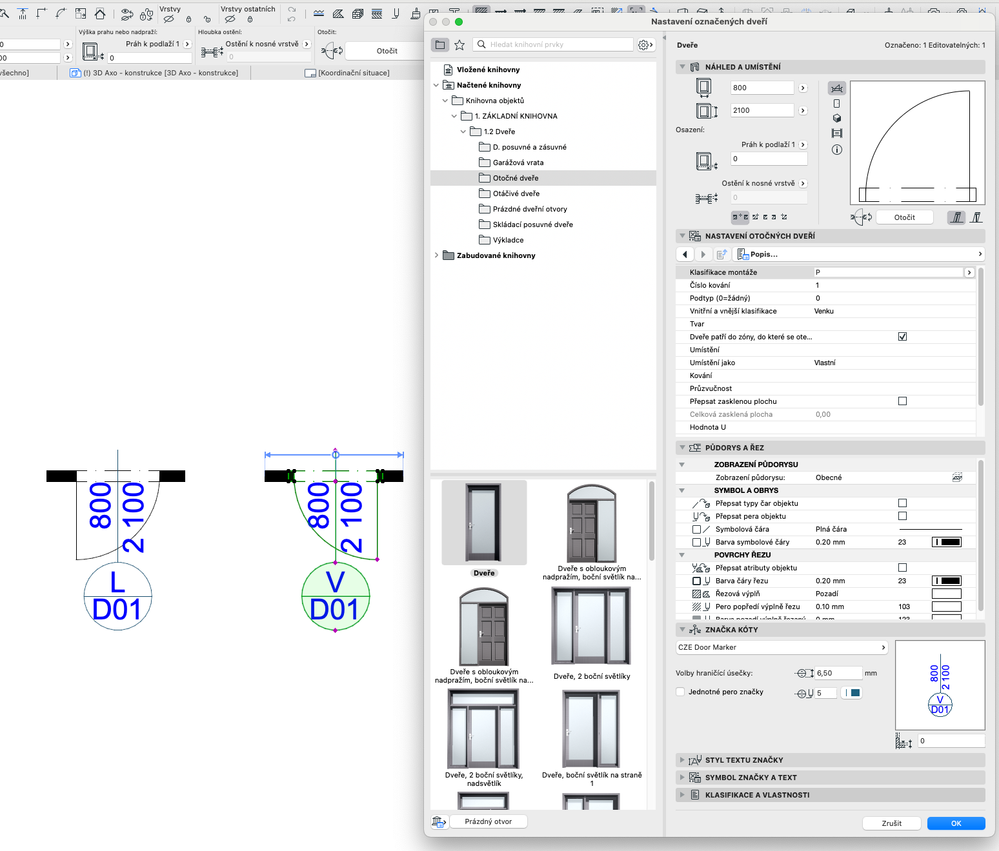Expand the STYL TEXTU ZNAČKY section
999x851 pixels.
[x=682, y=760]
